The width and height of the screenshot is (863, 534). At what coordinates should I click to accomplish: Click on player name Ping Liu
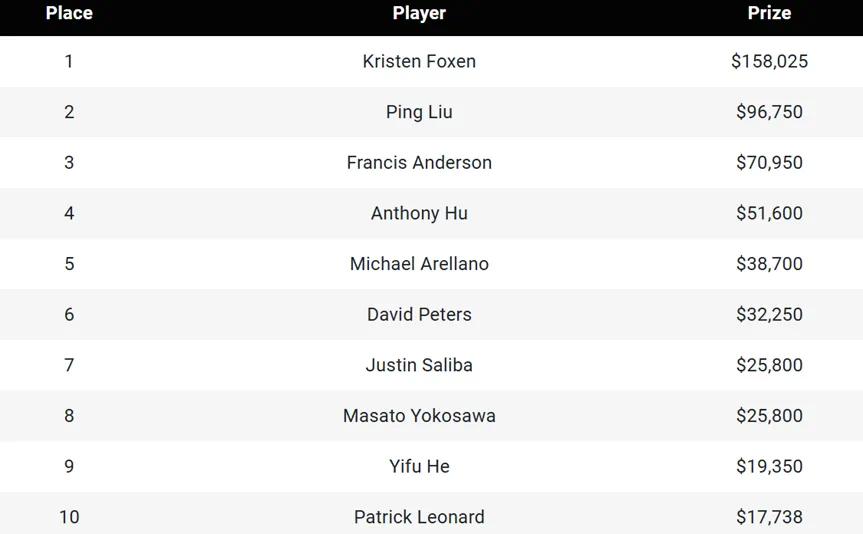tap(419, 112)
